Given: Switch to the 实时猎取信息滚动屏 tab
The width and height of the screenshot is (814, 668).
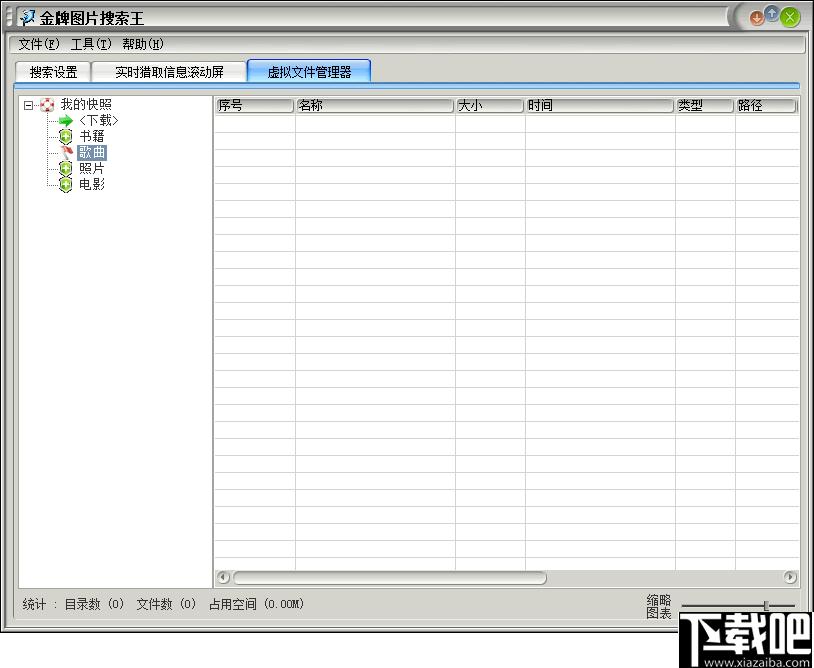Looking at the screenshot, I should 169,72.
